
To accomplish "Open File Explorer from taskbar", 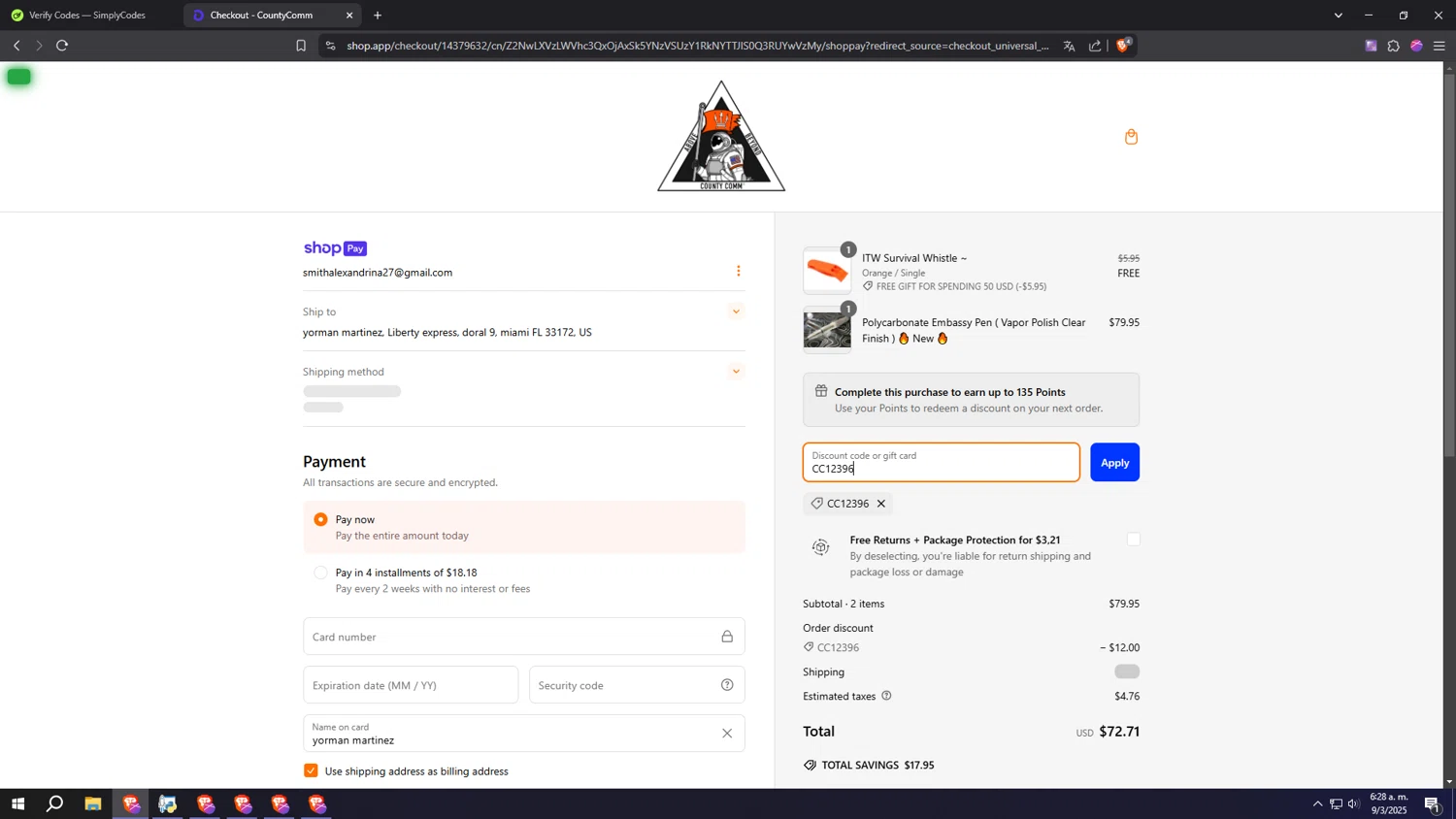I will coord(92,803).
